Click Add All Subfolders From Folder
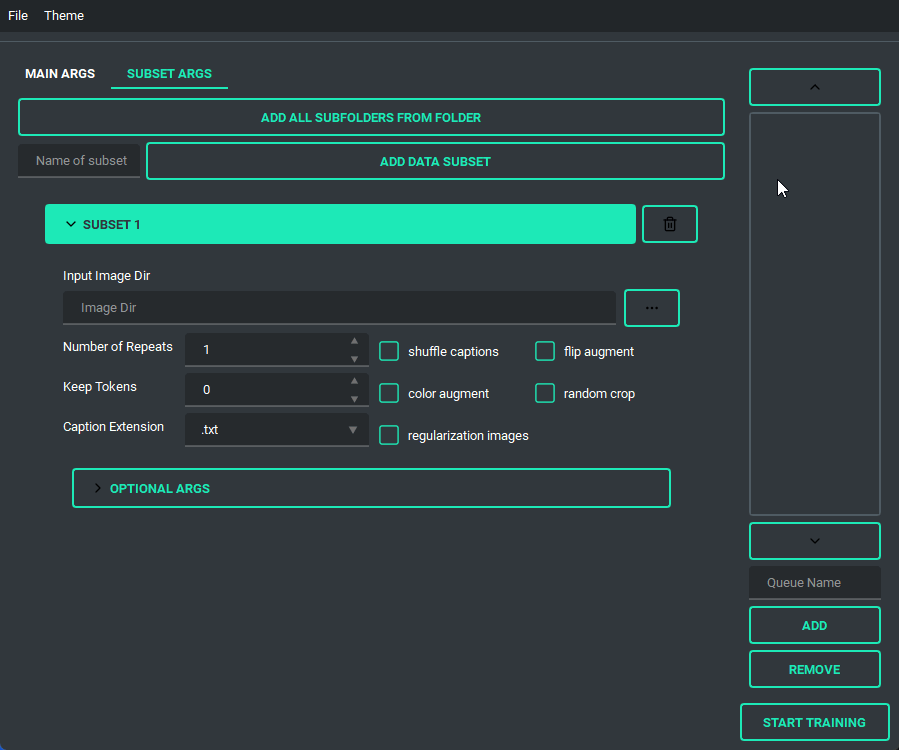The height and width of the screenshot is (750, 899). click(x=372, y=118)
